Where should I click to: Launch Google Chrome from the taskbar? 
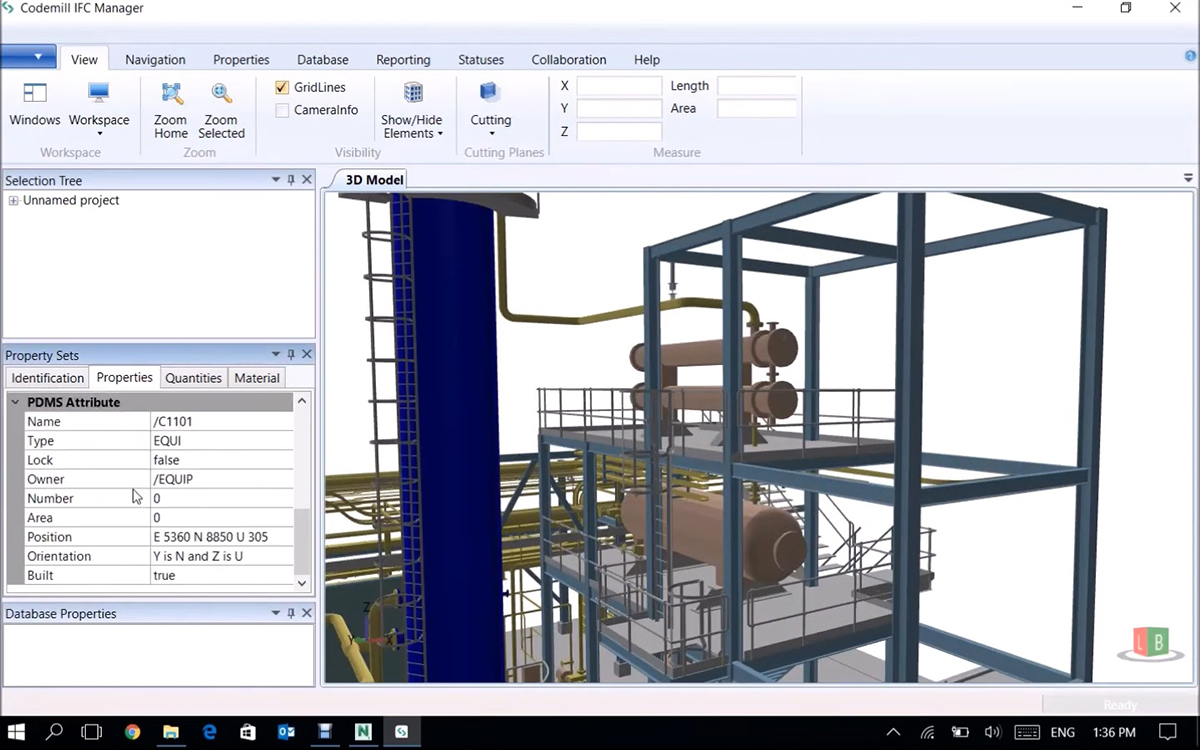pos(132,732)
